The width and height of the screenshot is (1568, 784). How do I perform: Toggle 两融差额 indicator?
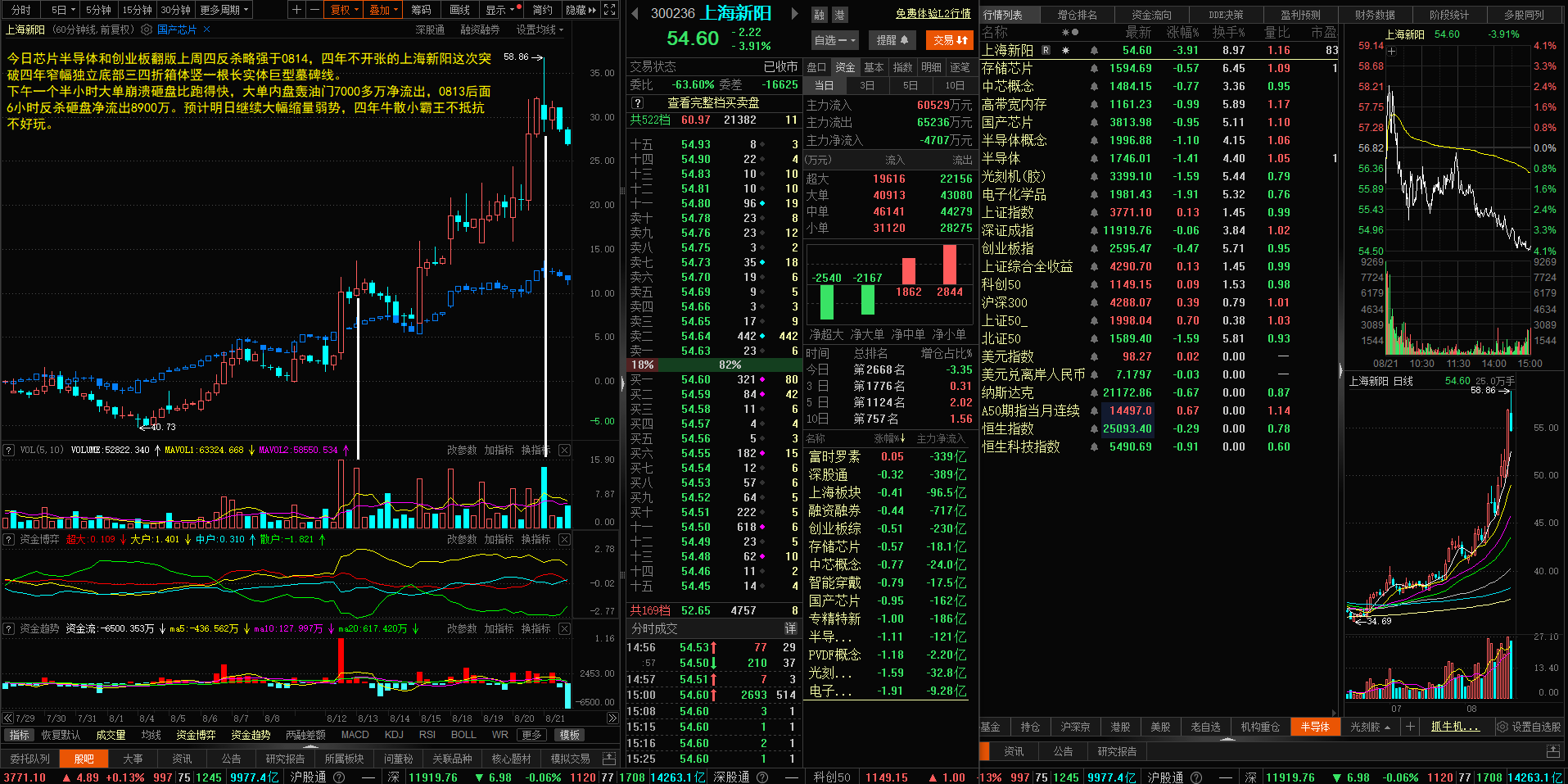(x=305, y=735)
